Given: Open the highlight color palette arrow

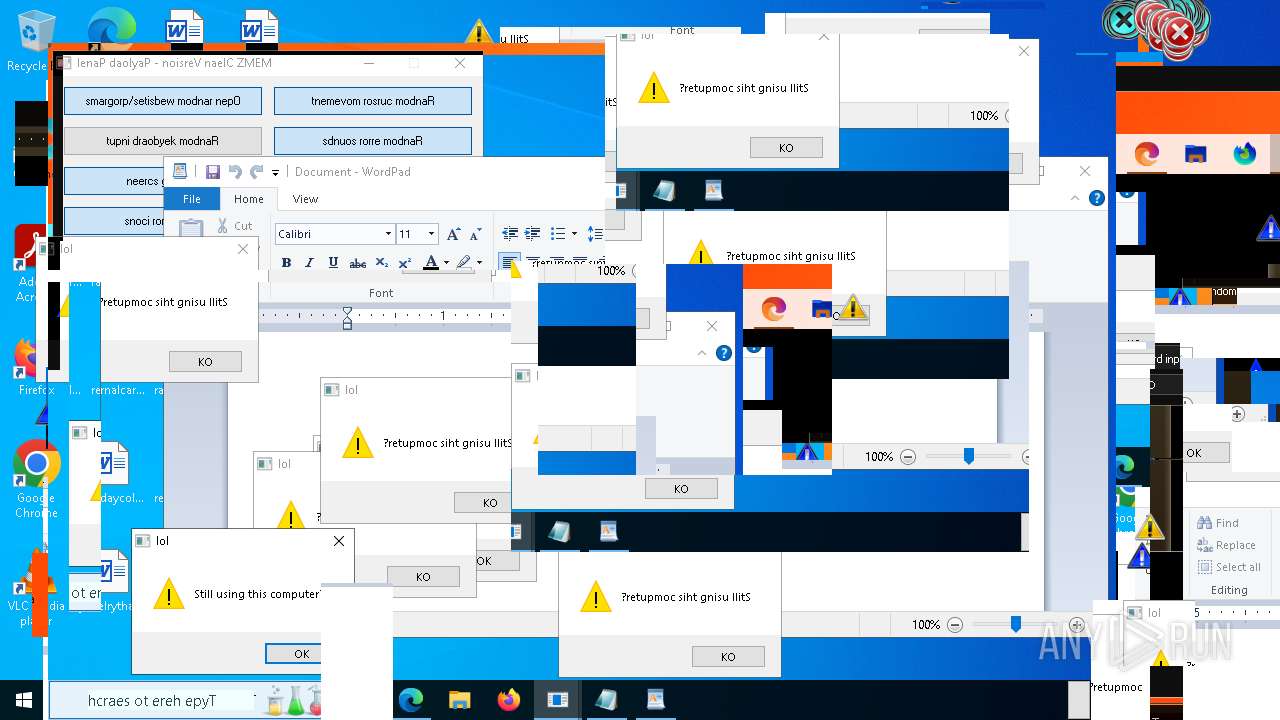Looking at the screenshot, I should pyautogui.click(x=479, y=263).
